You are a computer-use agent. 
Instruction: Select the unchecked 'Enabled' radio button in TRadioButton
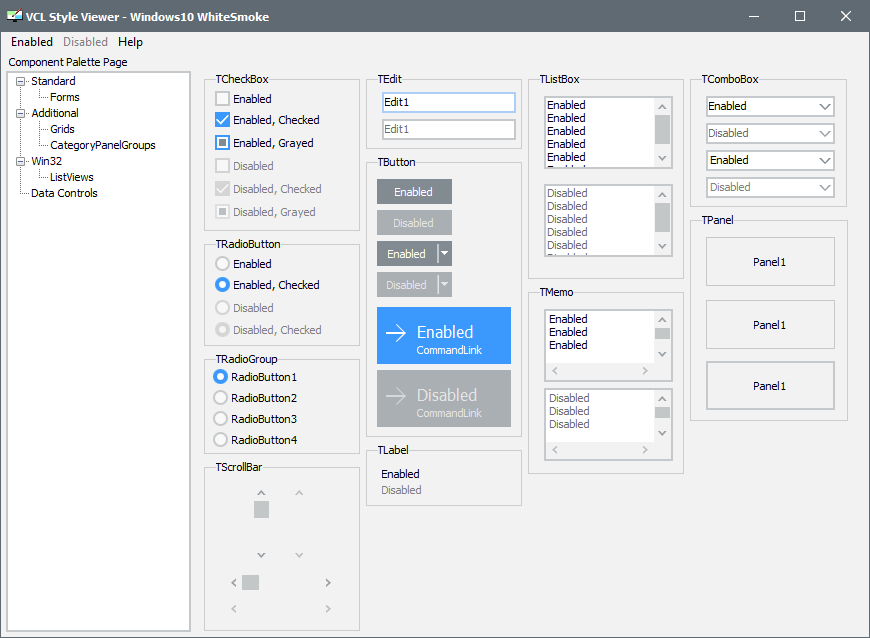pos(222,264)
